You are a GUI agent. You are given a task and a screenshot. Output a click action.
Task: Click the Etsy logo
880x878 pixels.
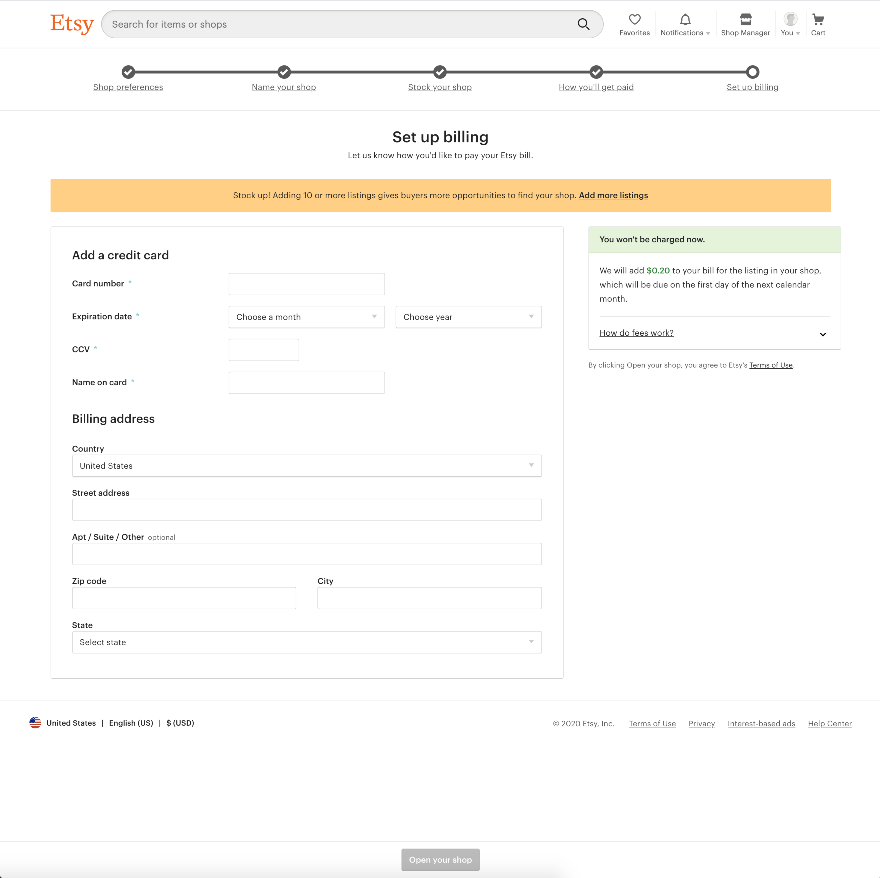(72, 24)
